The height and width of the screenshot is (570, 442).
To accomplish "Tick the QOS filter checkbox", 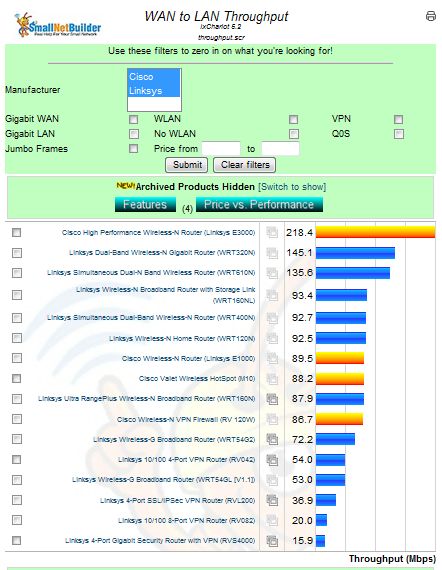I will pyautogui.click(x=399, y=134).
